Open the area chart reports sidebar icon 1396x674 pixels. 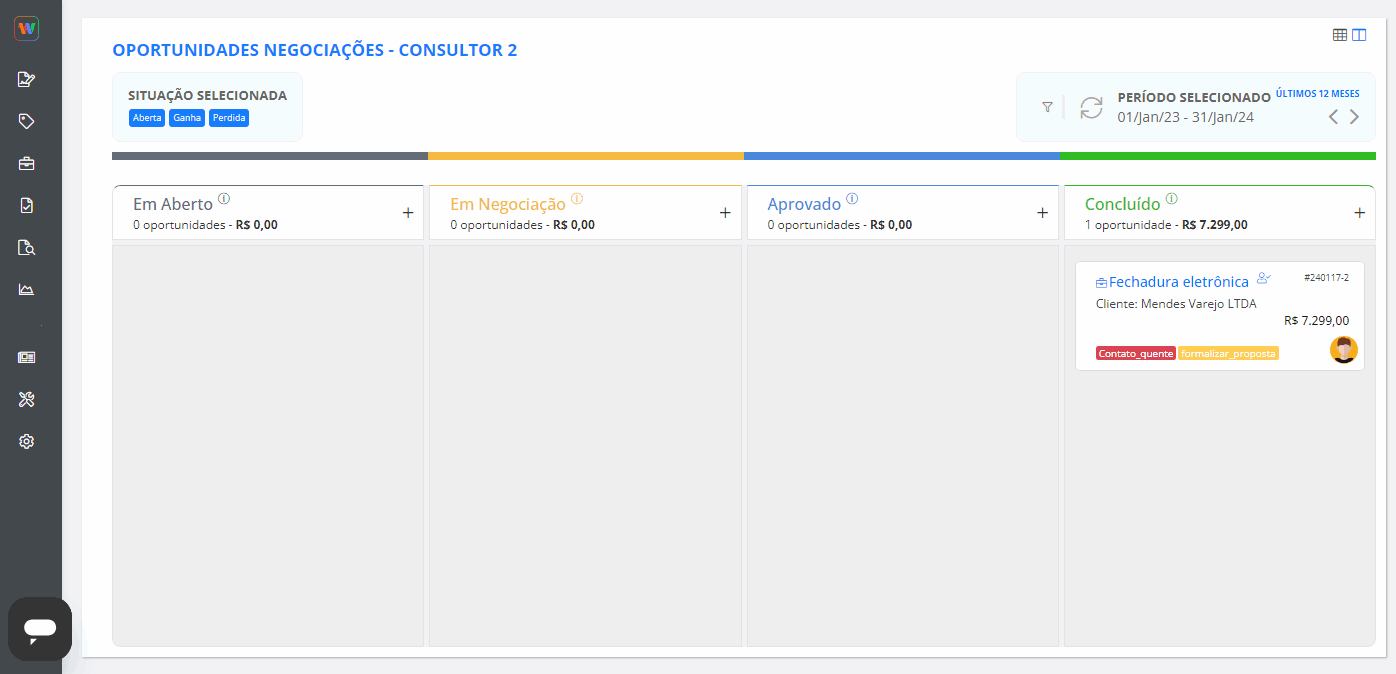(27, 290)
